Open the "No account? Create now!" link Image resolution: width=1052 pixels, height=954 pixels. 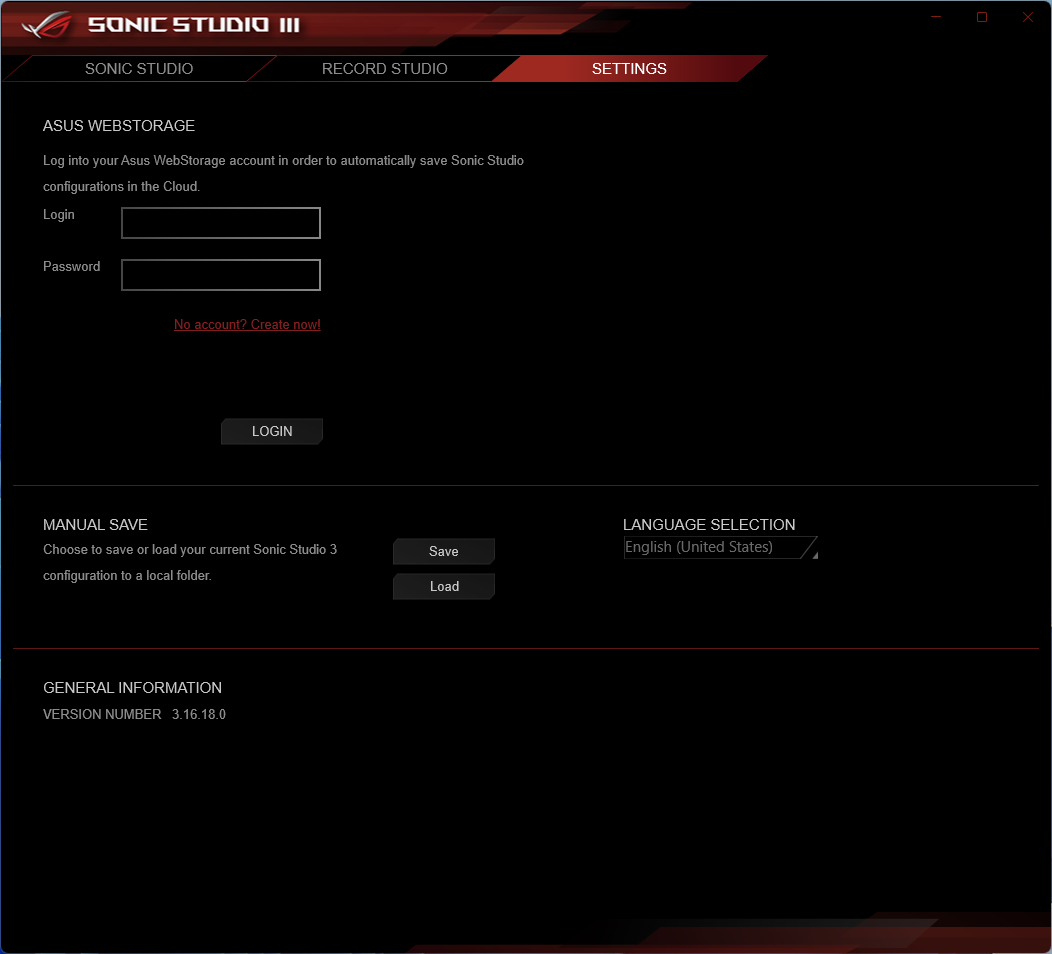(x=247, y=324)
